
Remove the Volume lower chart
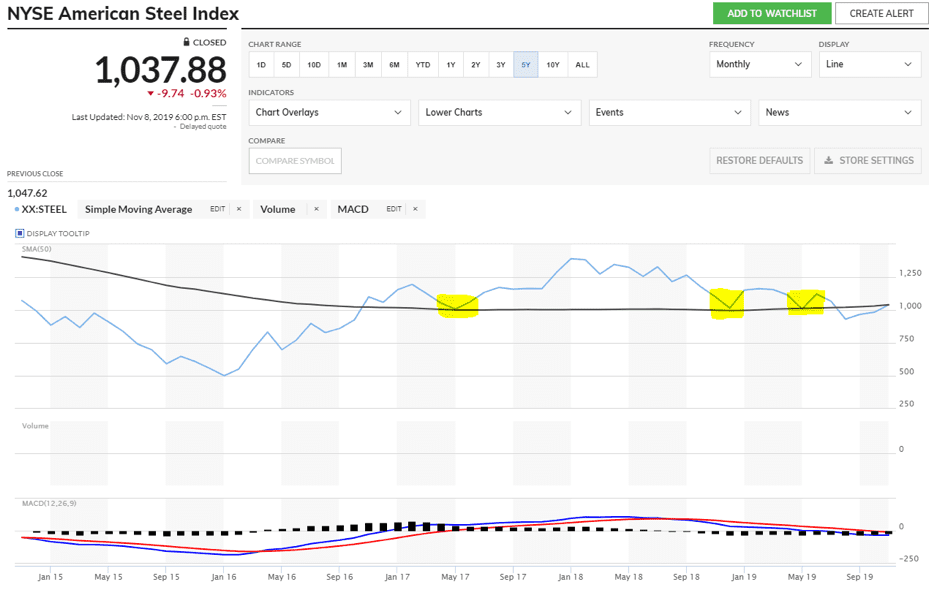pyautogui.click(x=316, y=209)
